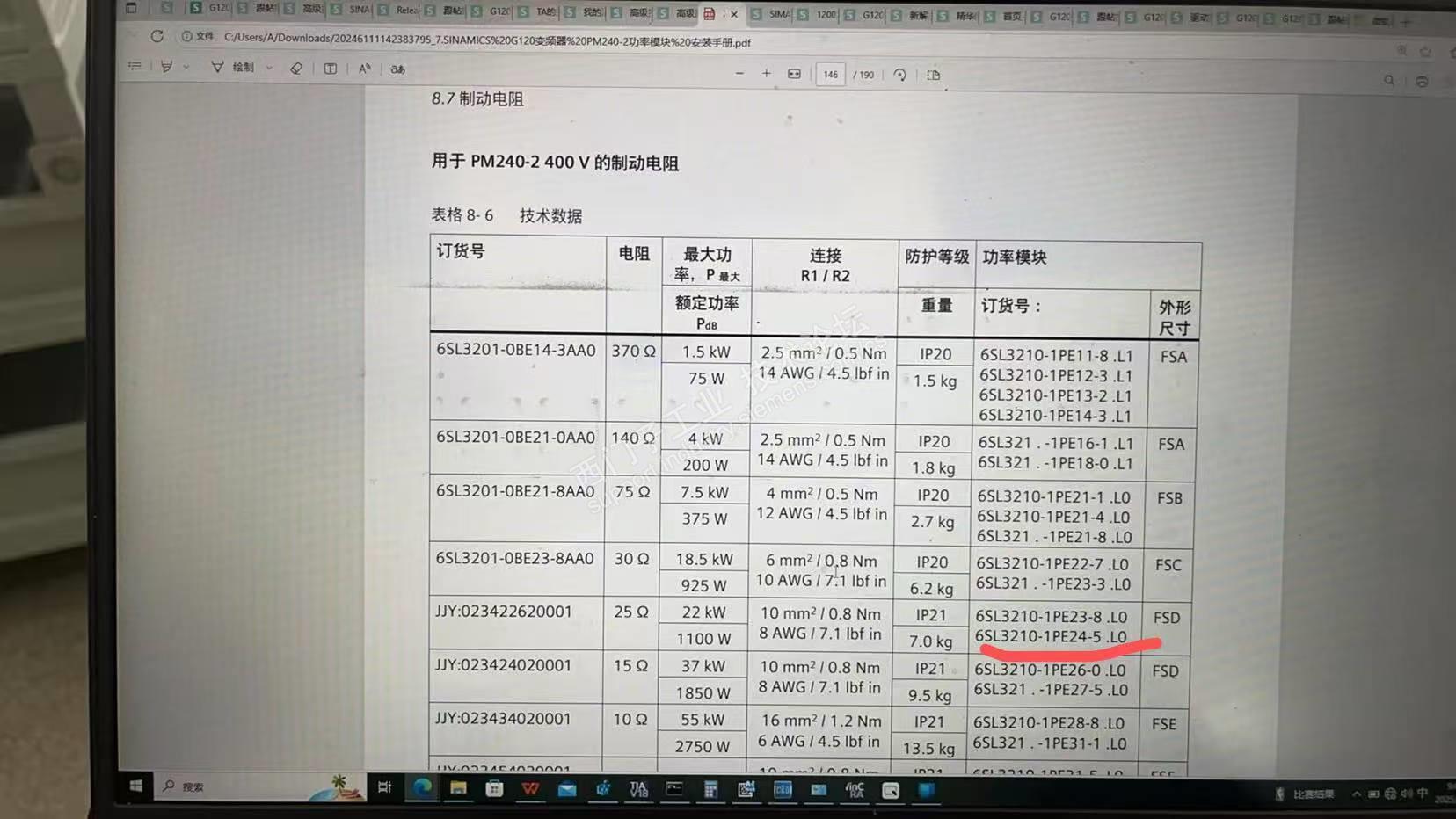Click order number JJY:023424020001
Image resolution: width=1456 pixels, height=819 pixels.
coord(503,665)
